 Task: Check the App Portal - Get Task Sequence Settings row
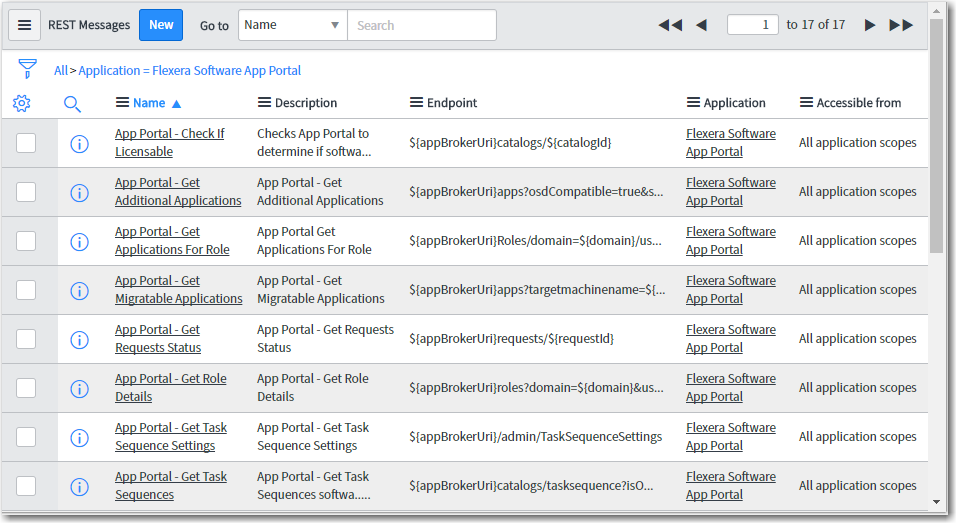coord(26,437)
